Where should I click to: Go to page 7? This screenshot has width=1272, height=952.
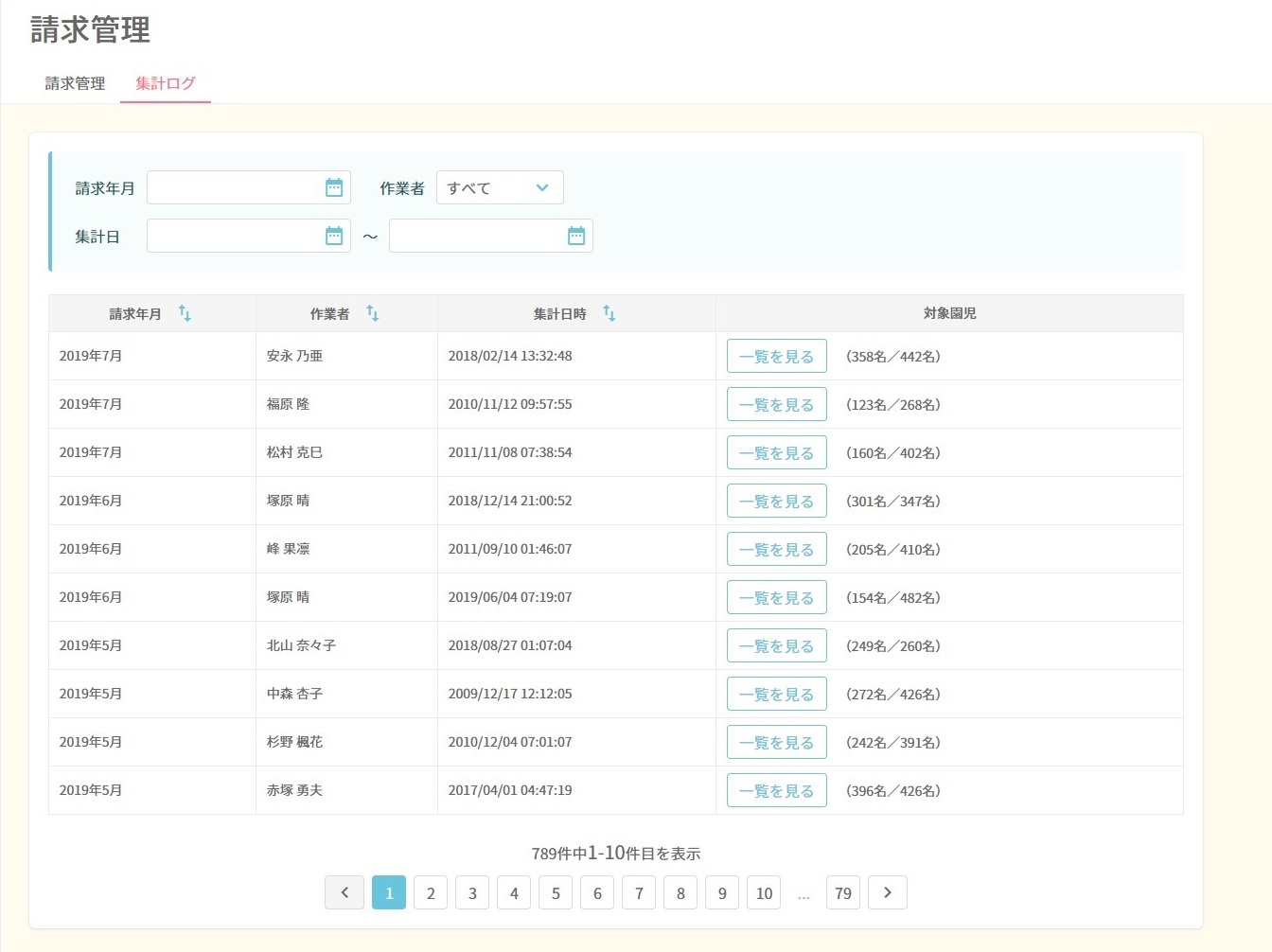[x=639, y=892]
